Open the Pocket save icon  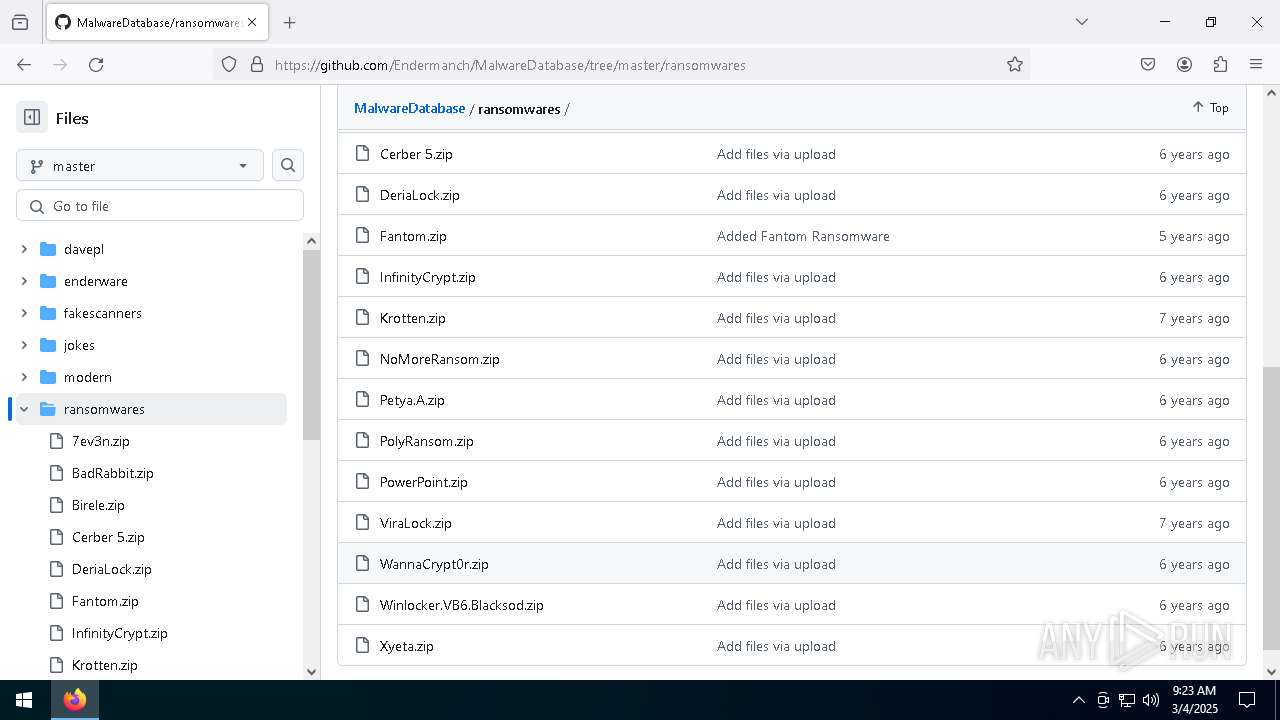click(1148, 64)
